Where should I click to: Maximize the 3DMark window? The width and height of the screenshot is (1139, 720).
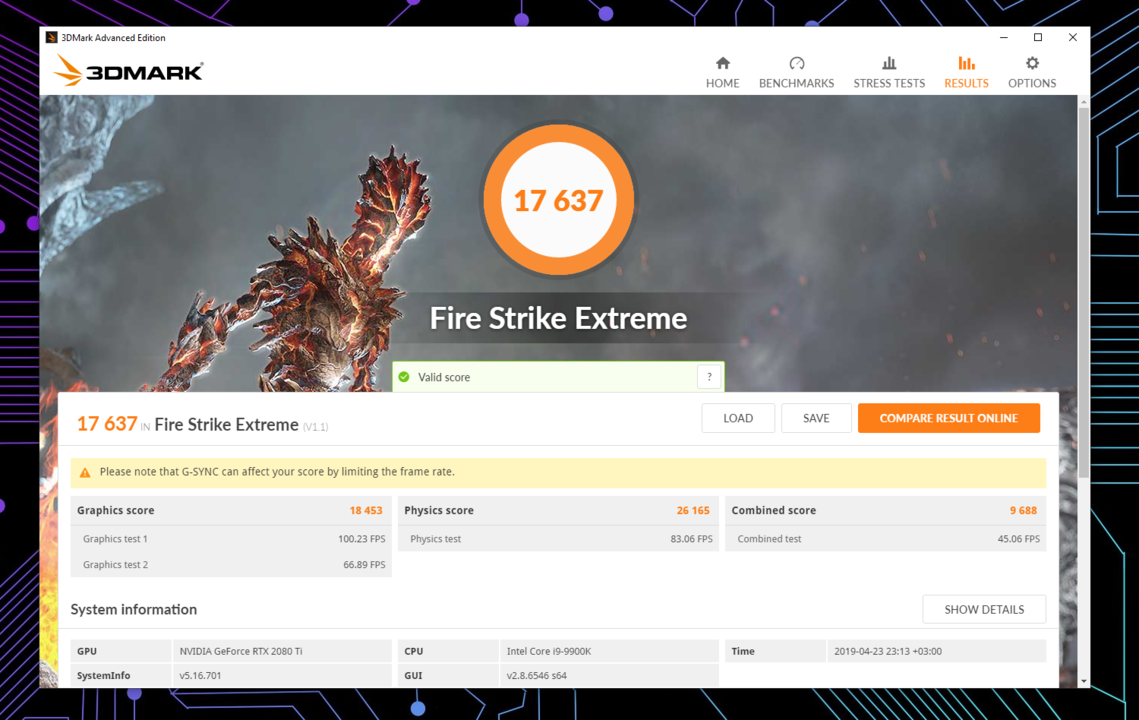[x=1038, y=37]
